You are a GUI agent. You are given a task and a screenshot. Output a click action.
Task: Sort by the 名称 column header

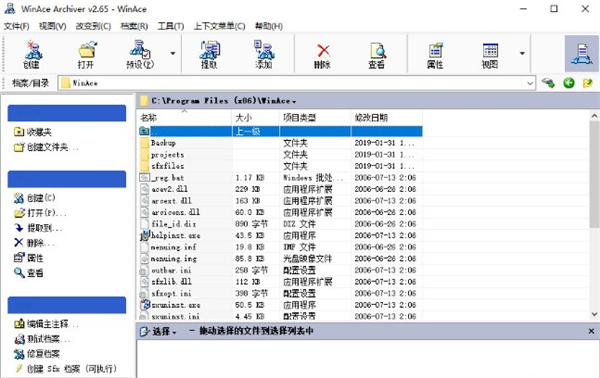tap(184, 117)
